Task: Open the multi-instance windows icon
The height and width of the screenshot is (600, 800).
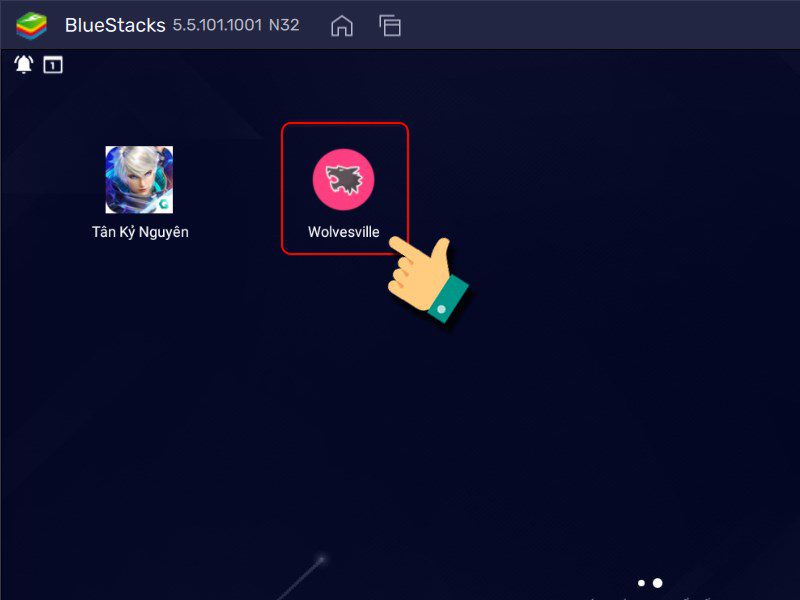Action: tap(390, 26)
